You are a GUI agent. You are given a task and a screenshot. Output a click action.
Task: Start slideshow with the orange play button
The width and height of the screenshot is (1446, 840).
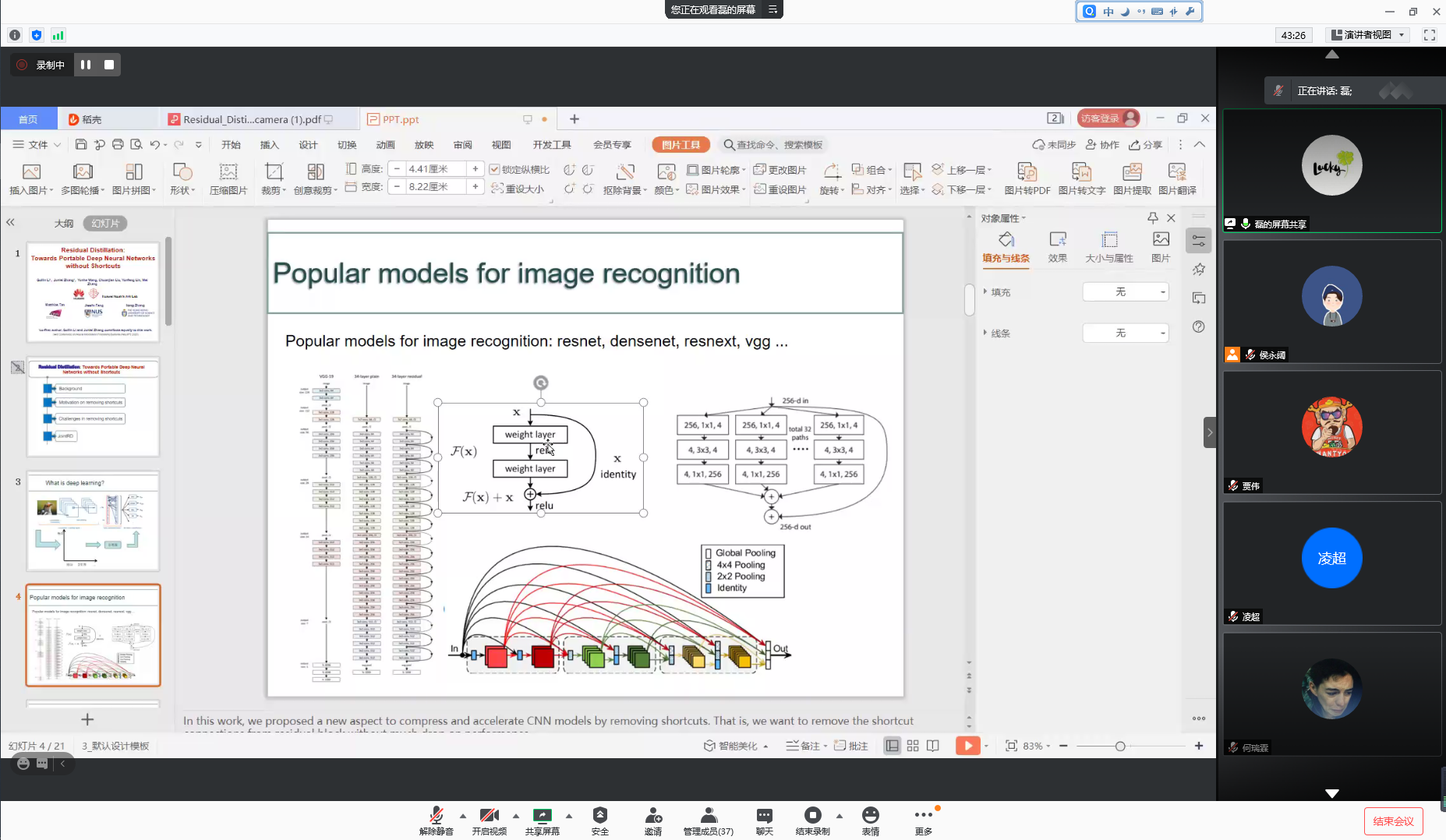point(967,746)
